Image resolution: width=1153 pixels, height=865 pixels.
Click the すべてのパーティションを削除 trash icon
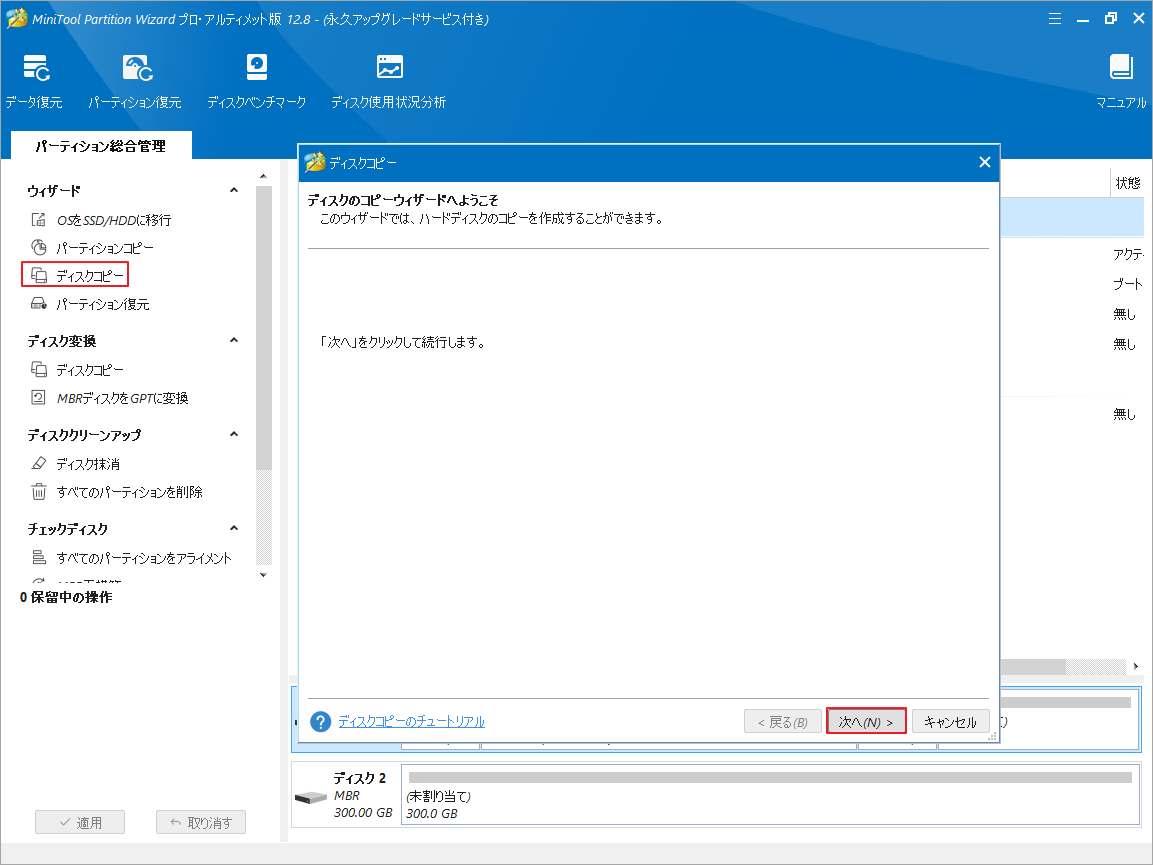pos(39,491)
